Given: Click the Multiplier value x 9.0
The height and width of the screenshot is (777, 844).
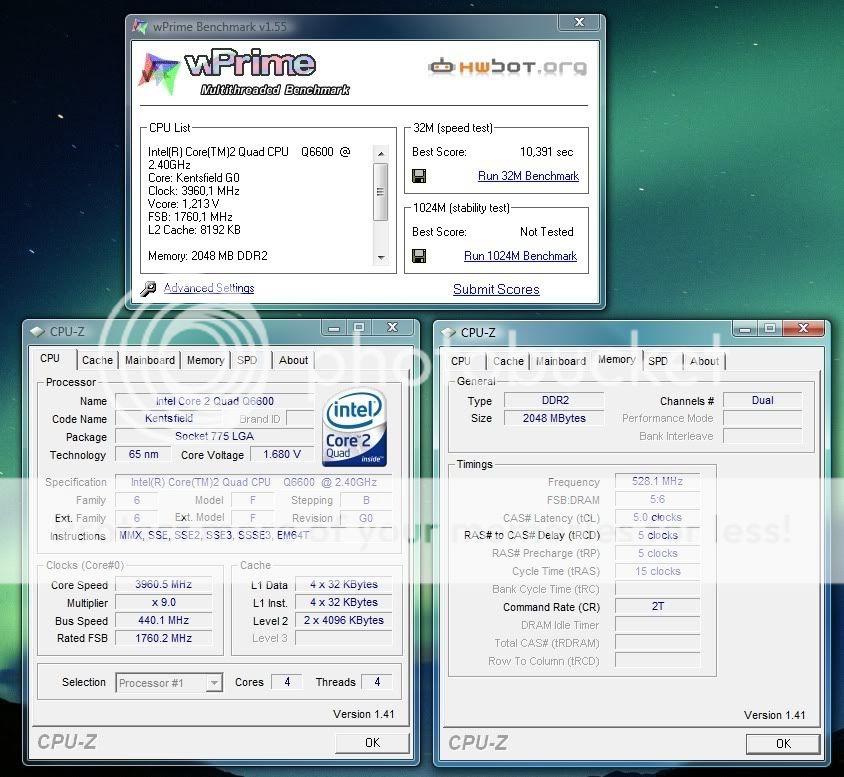Looking at the screenshot, I should click(x=164, y=602).
